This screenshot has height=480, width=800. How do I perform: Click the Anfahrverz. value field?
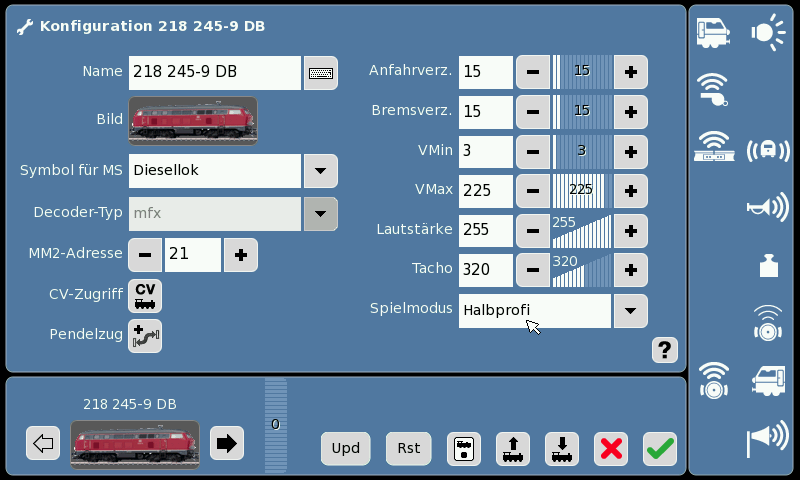point(486,72)
